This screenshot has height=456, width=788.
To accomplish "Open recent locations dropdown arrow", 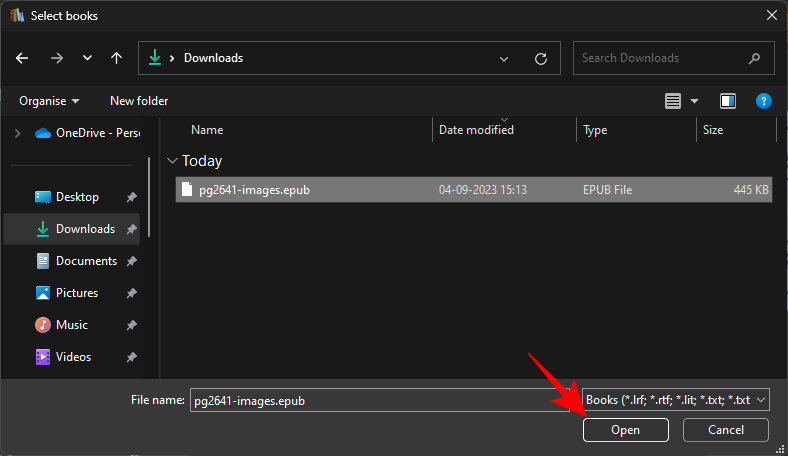I will coord(86,58).
